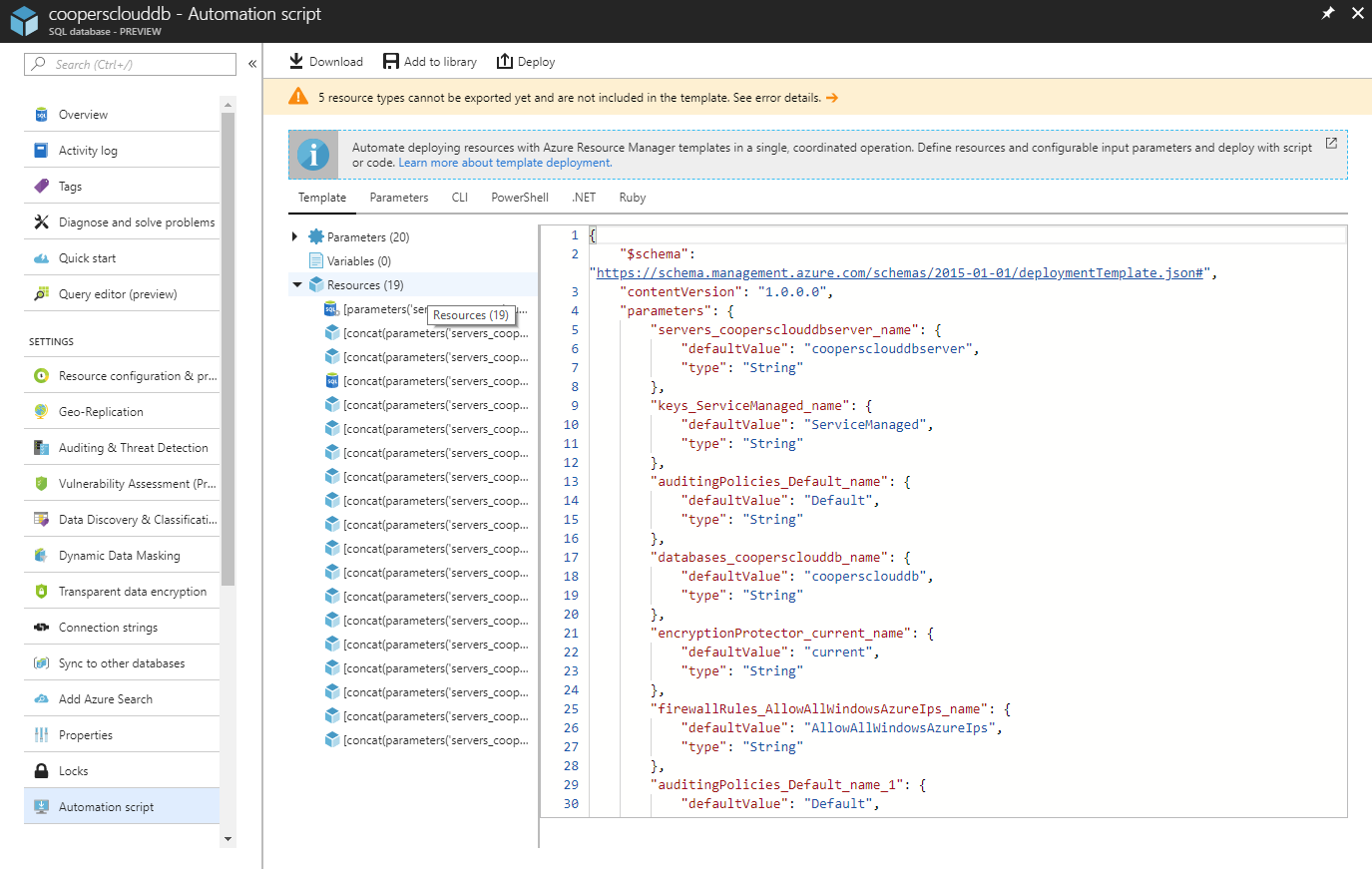
Task: Pin the blade with the pin icon
Action: coord(1328,13)
